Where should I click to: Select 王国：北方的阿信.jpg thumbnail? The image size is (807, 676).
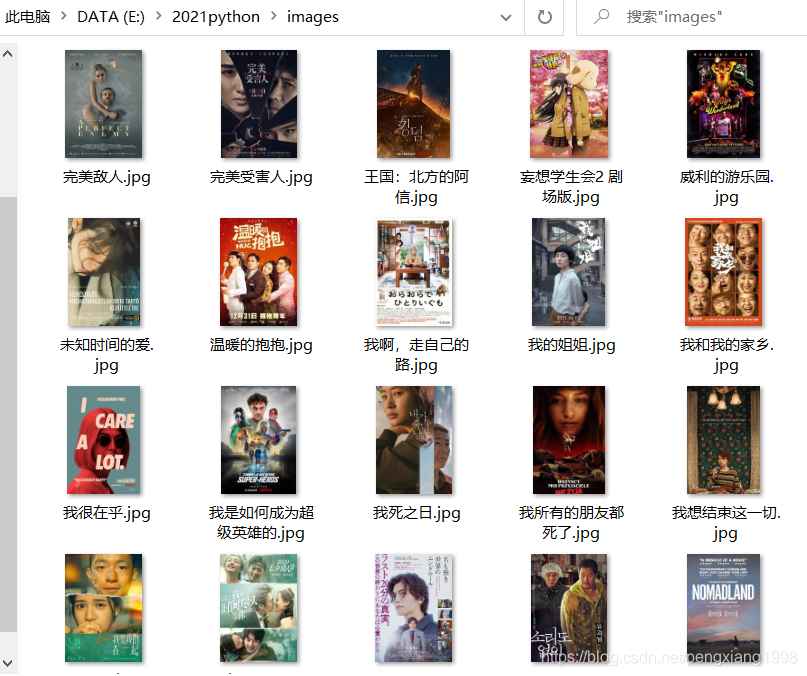click(413, 104)
